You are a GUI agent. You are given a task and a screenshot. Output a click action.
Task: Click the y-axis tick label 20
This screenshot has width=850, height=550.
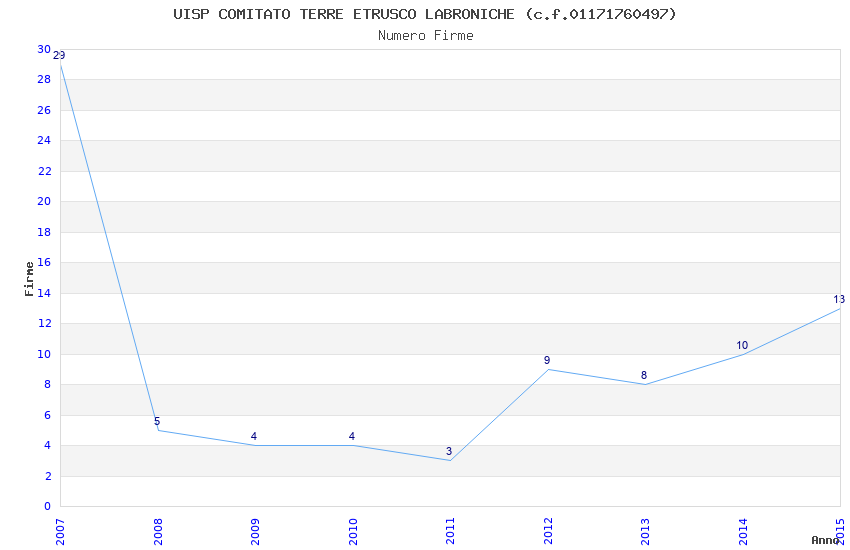[x=44, y=202]
